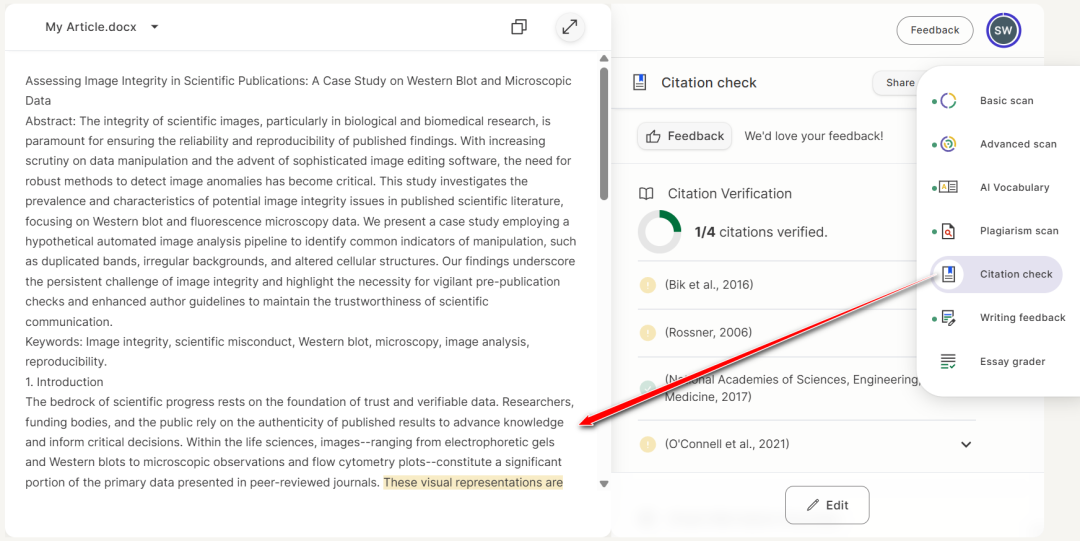Select Basic scan from the menu

point(1006,101)
